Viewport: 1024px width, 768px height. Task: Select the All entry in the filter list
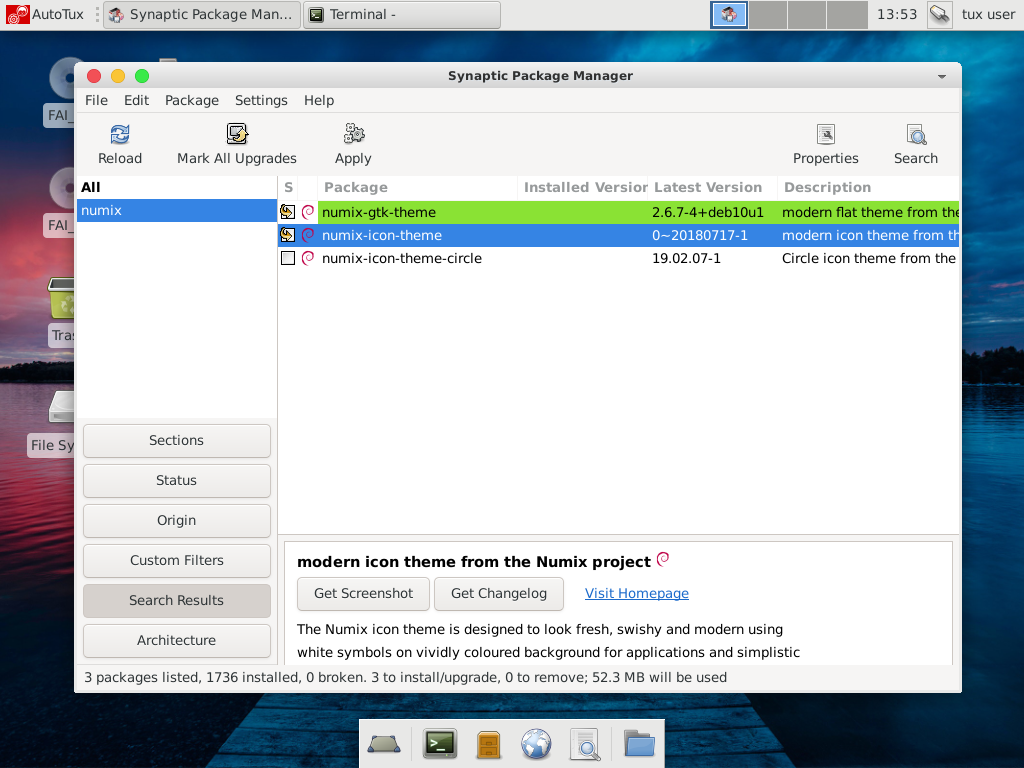pos(177,187)
